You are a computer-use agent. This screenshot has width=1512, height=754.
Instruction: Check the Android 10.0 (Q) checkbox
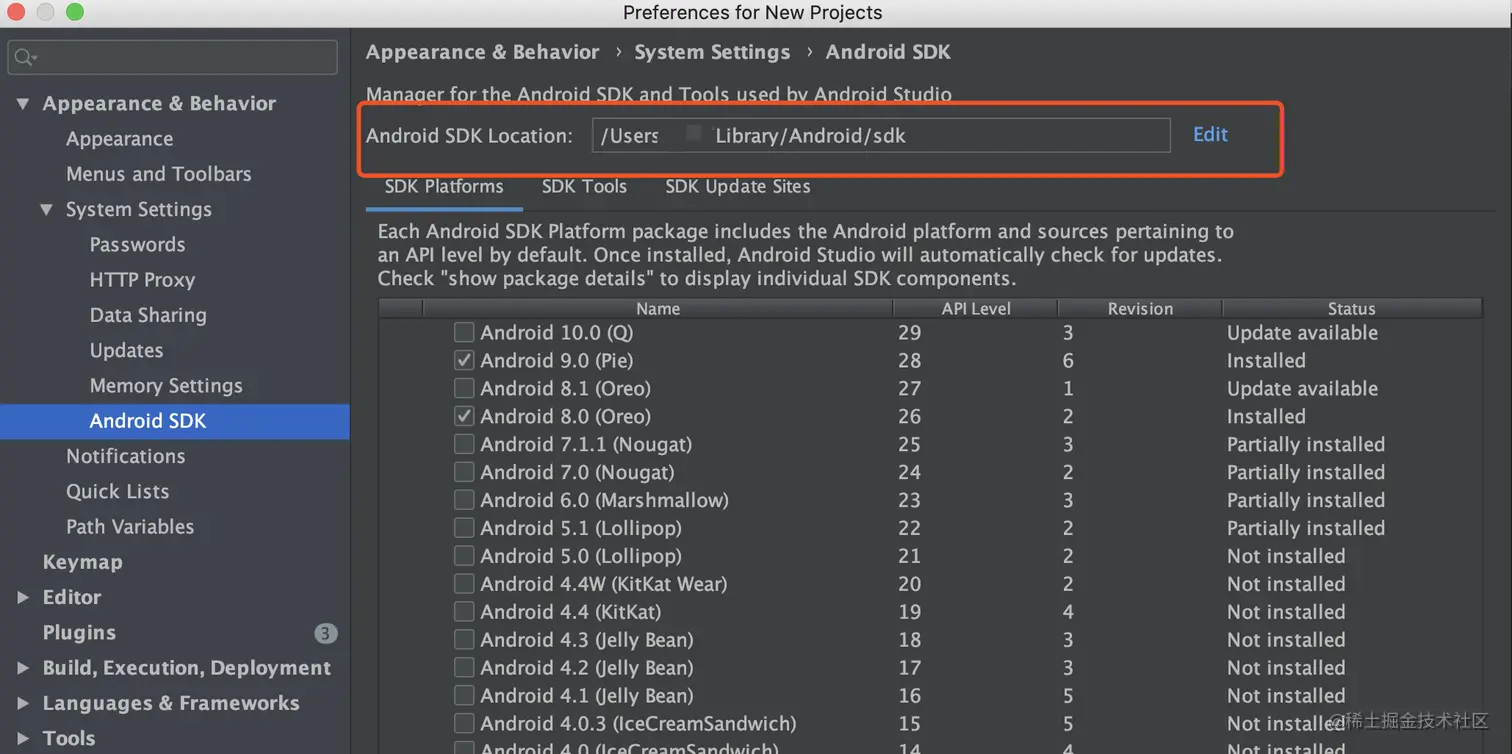click(x=464, y=333)
